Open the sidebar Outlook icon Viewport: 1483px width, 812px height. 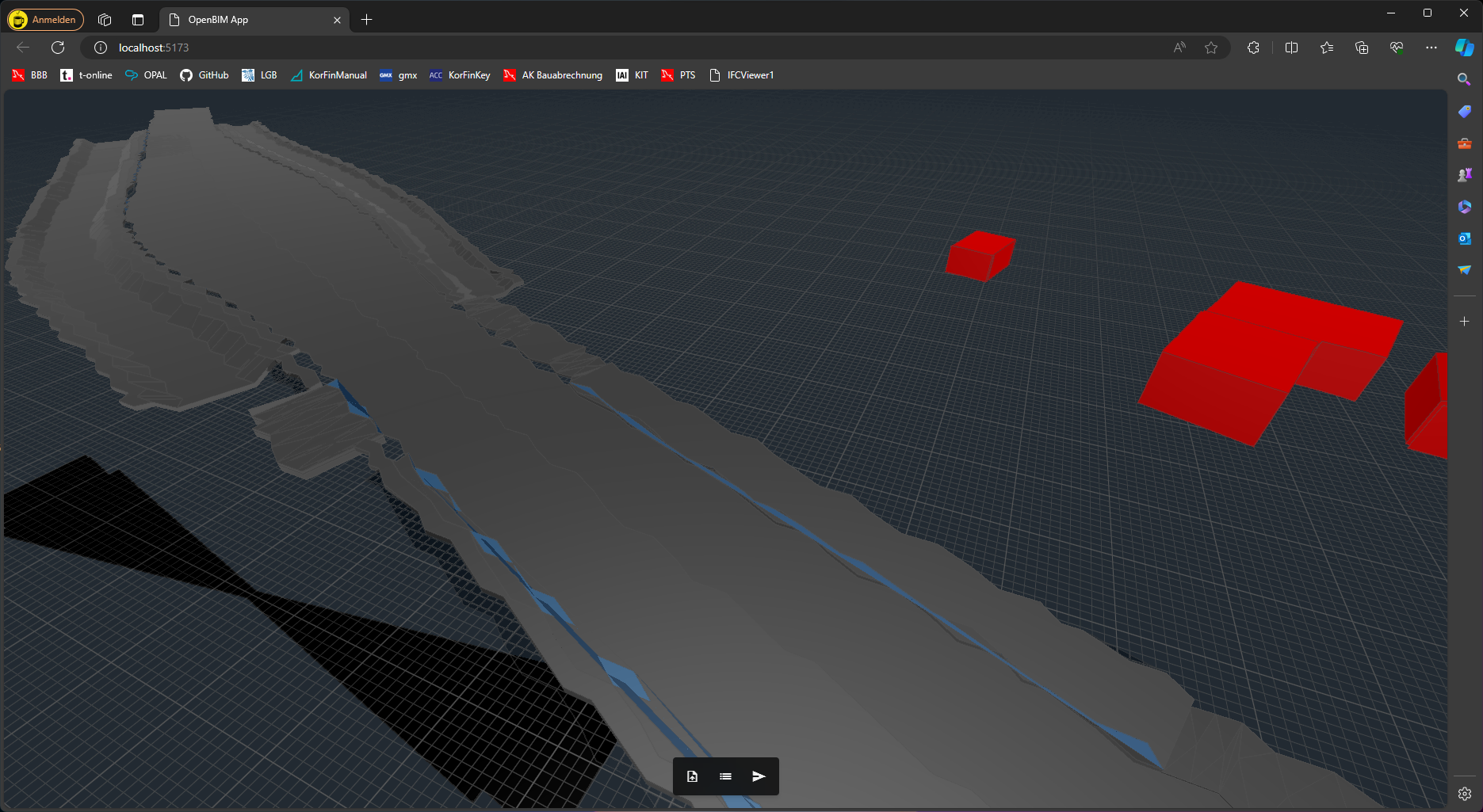1464,238
